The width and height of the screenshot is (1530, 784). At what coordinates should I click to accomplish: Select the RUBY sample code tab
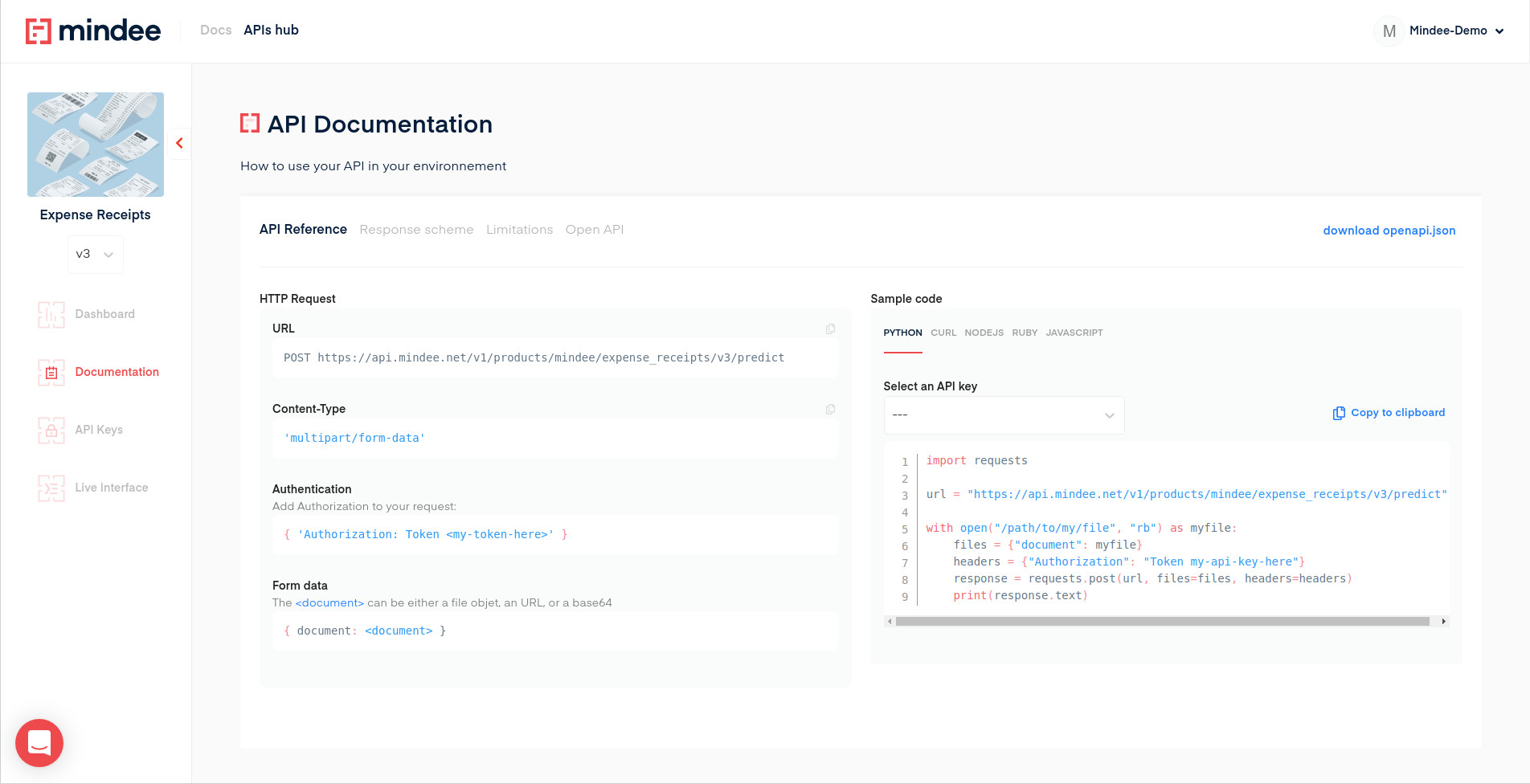point(1025,333)
